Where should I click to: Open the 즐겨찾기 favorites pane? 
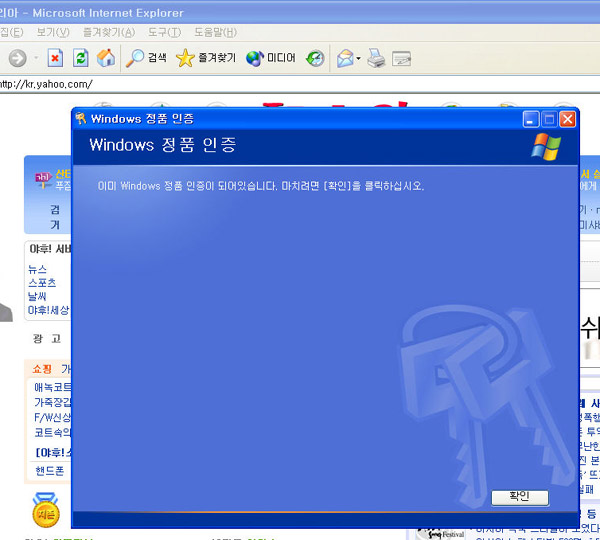click(x=206, y=58)
